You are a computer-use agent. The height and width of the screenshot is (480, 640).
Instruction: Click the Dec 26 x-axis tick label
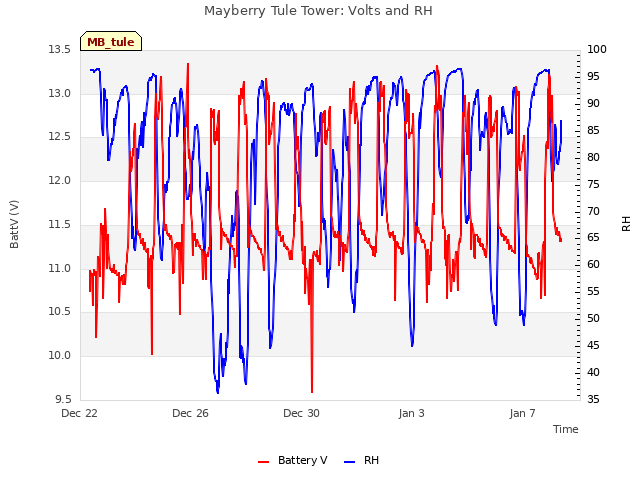click(190, 413)
